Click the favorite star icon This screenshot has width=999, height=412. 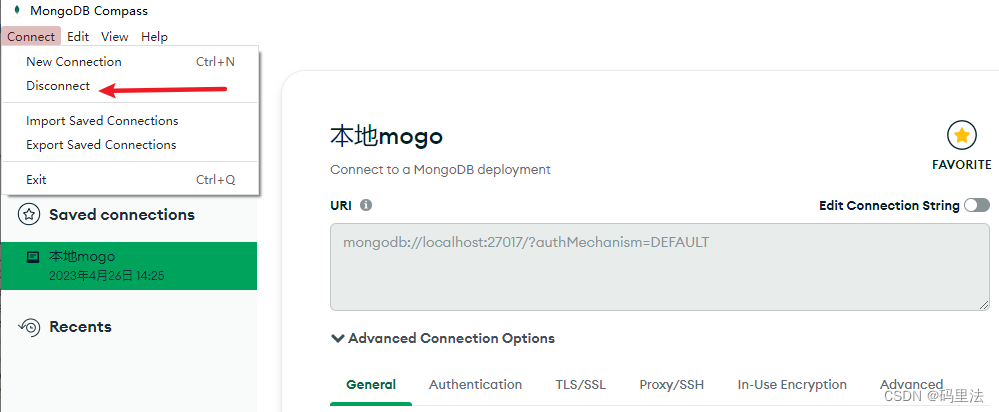[x=961, y=135]
